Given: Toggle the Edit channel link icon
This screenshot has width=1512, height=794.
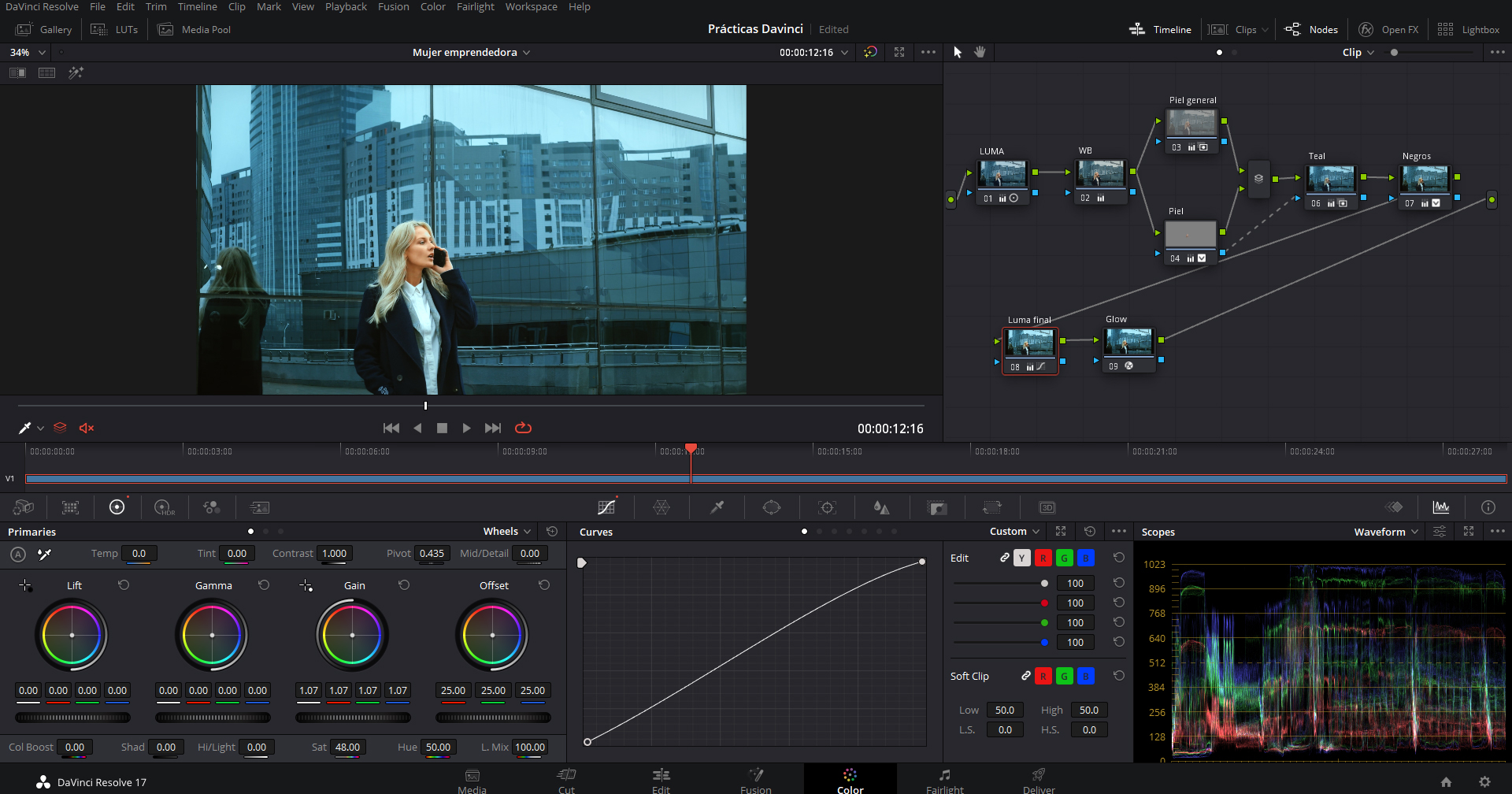Looking at the screenshot, I should [1004, 558].
